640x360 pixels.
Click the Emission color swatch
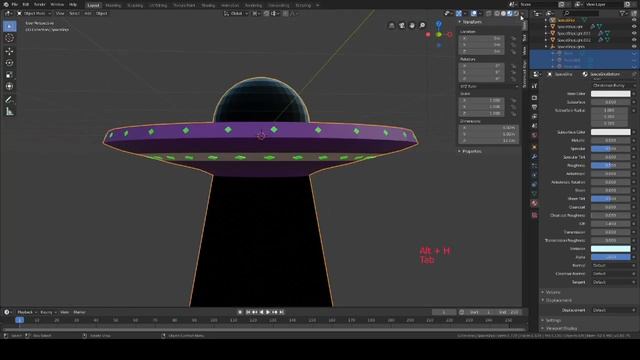tap(611, 249)
